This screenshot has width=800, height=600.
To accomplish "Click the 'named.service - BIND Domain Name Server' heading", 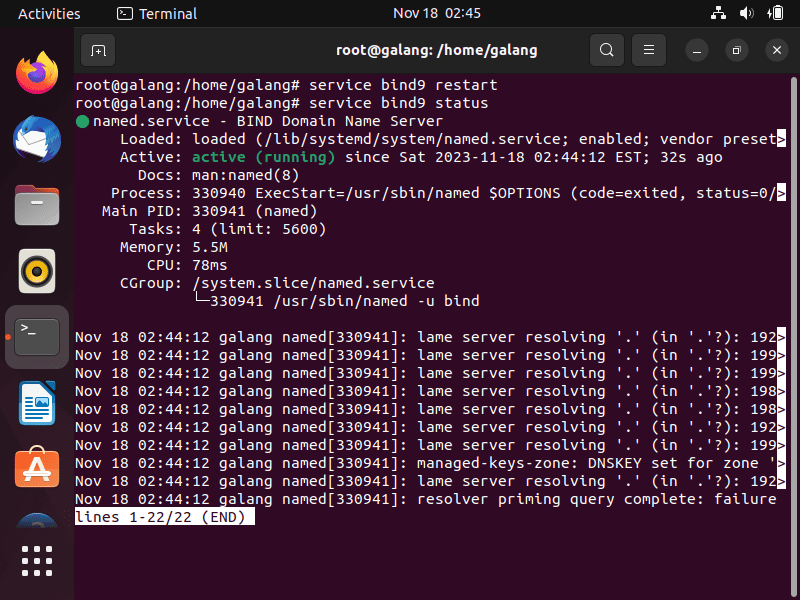I will [268, 121].
